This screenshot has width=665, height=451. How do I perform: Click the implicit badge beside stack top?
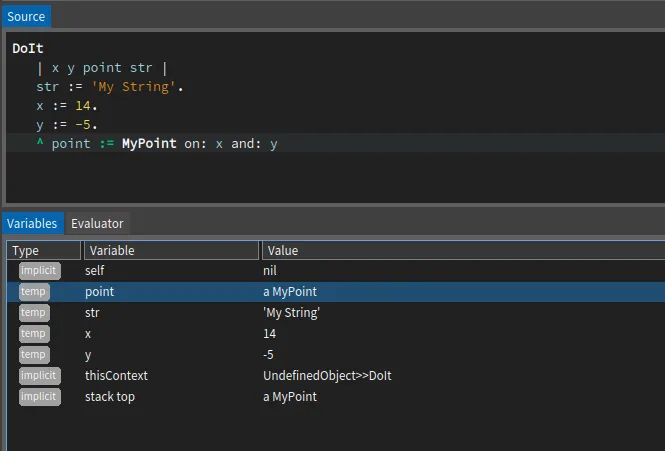click(x=39, y=397)
